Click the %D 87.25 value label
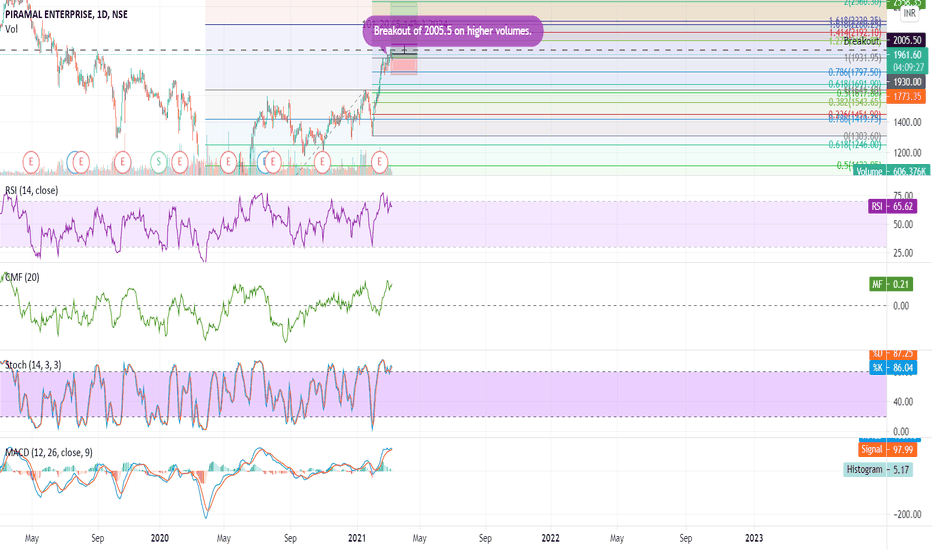Image resolution: width=932 pixels, height=550 pixels. (893, 354)
